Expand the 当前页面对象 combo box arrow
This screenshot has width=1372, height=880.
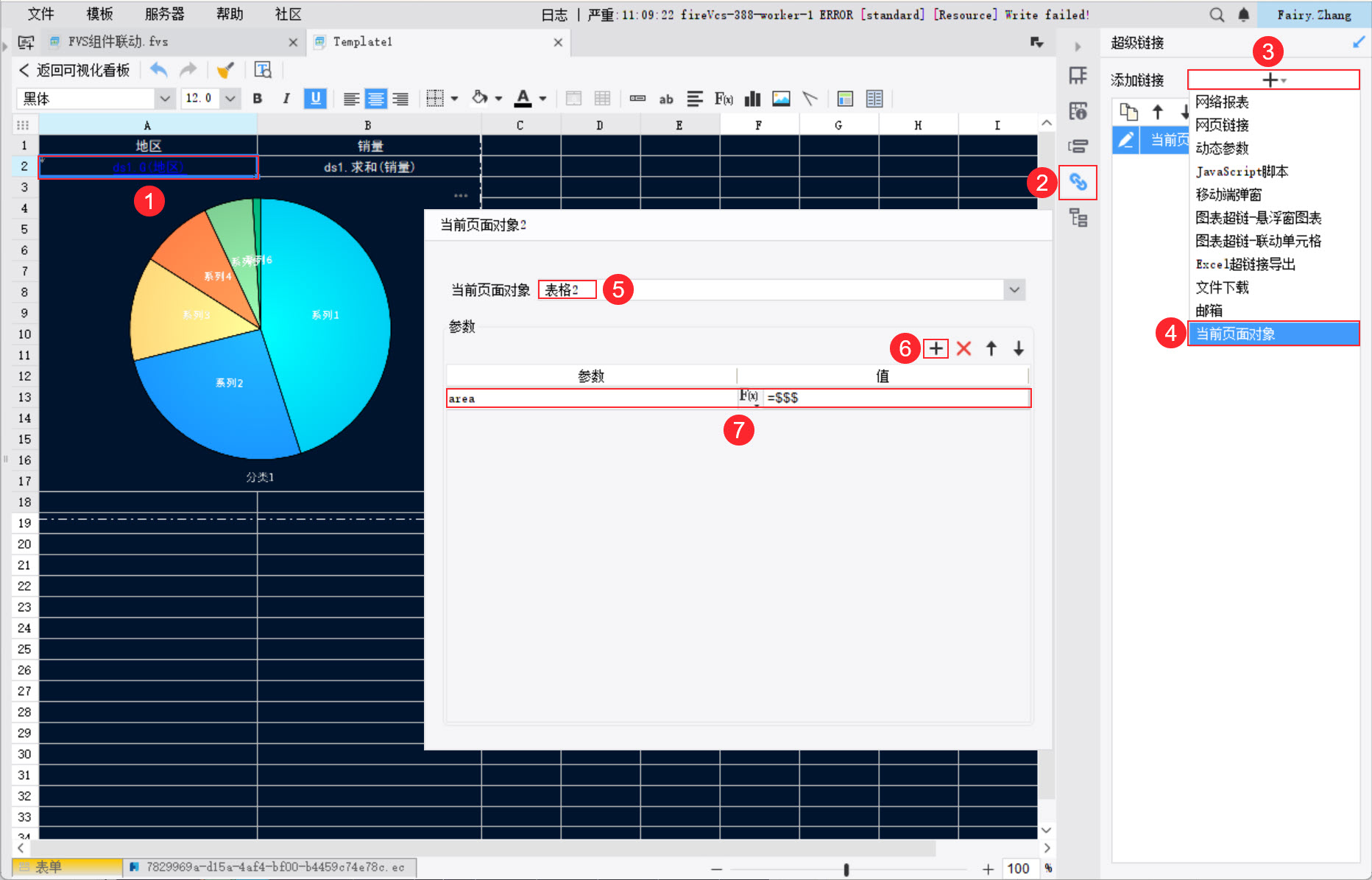point(1014,290)
